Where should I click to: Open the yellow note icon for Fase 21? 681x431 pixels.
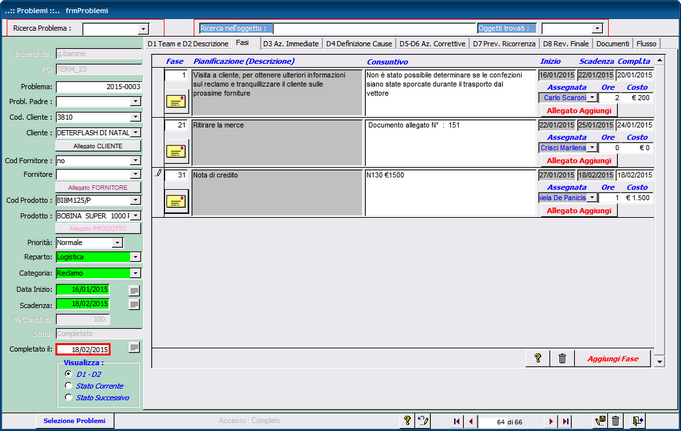(x=176, y=152)
